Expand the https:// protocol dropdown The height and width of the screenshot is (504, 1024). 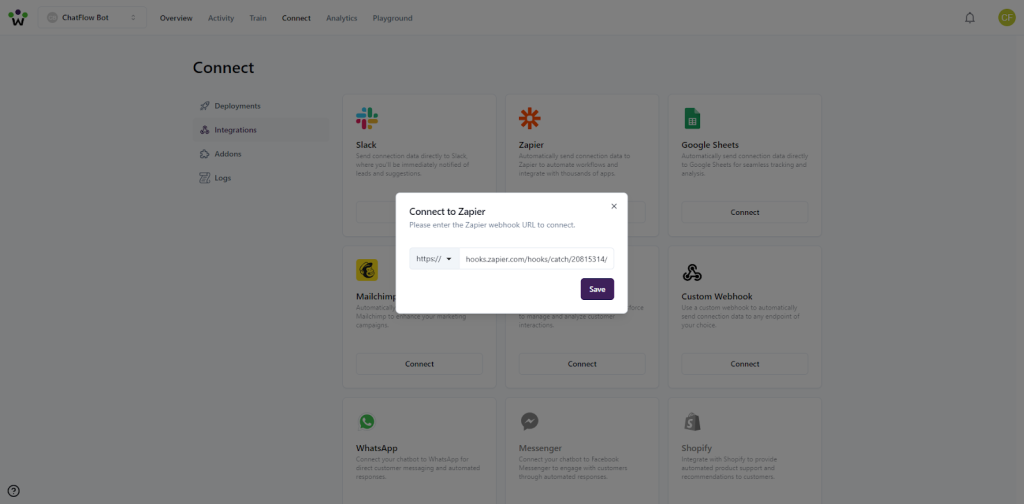434,259
